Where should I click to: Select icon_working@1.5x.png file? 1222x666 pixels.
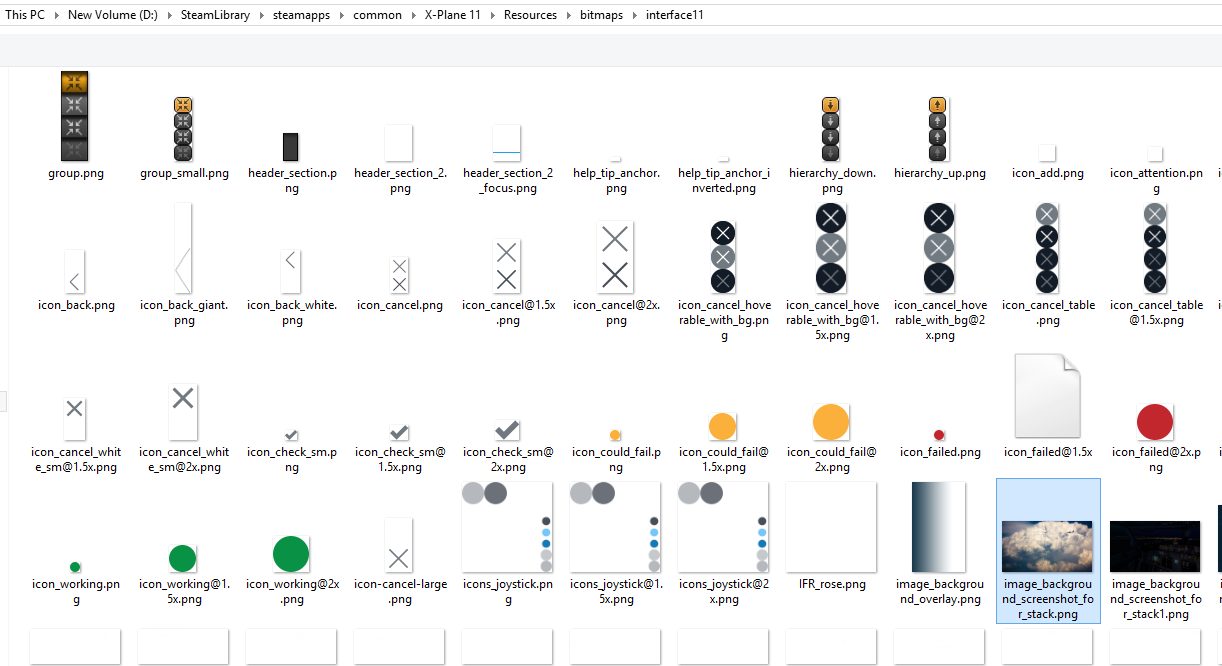pos(183,558)
